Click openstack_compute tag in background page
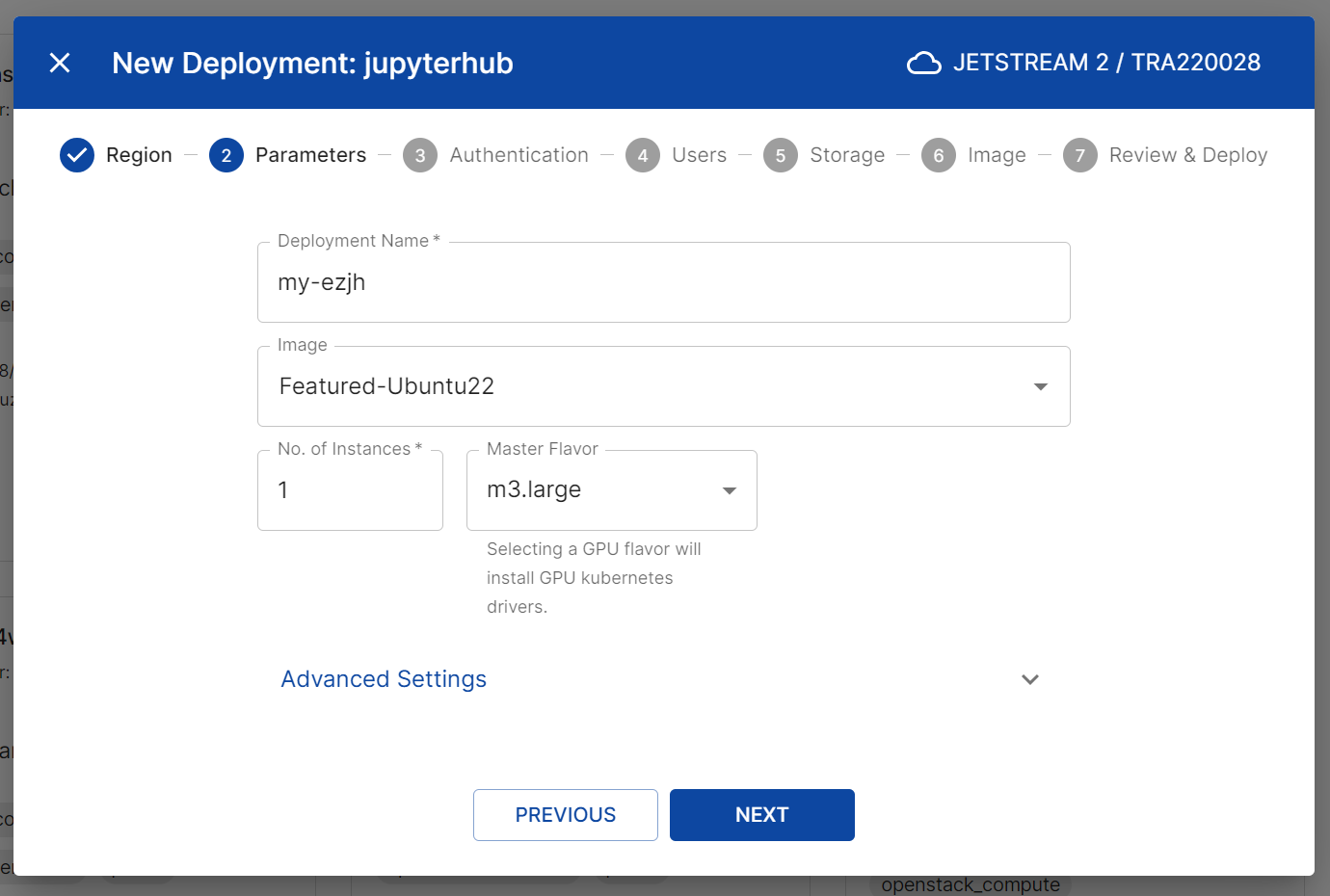This screenshot has width=1330, height=896. point(971,885)
